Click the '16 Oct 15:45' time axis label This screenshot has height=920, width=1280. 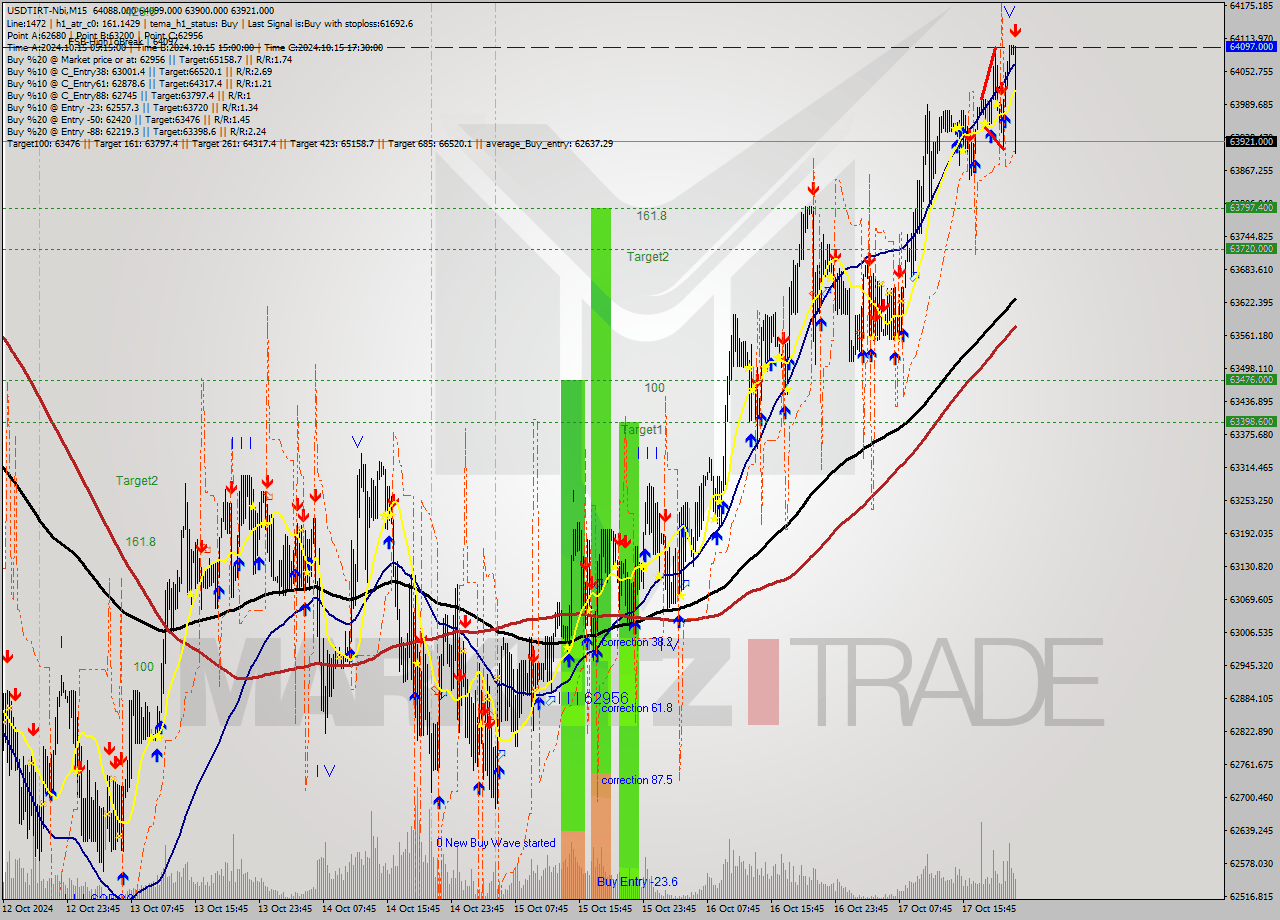(796, 909)
